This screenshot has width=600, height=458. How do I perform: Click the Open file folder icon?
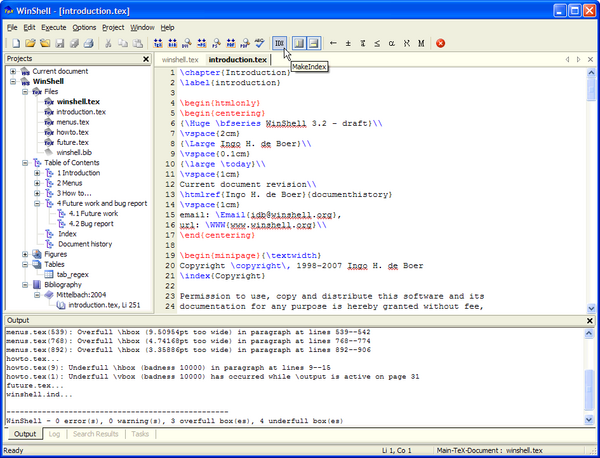pos(30,43)
